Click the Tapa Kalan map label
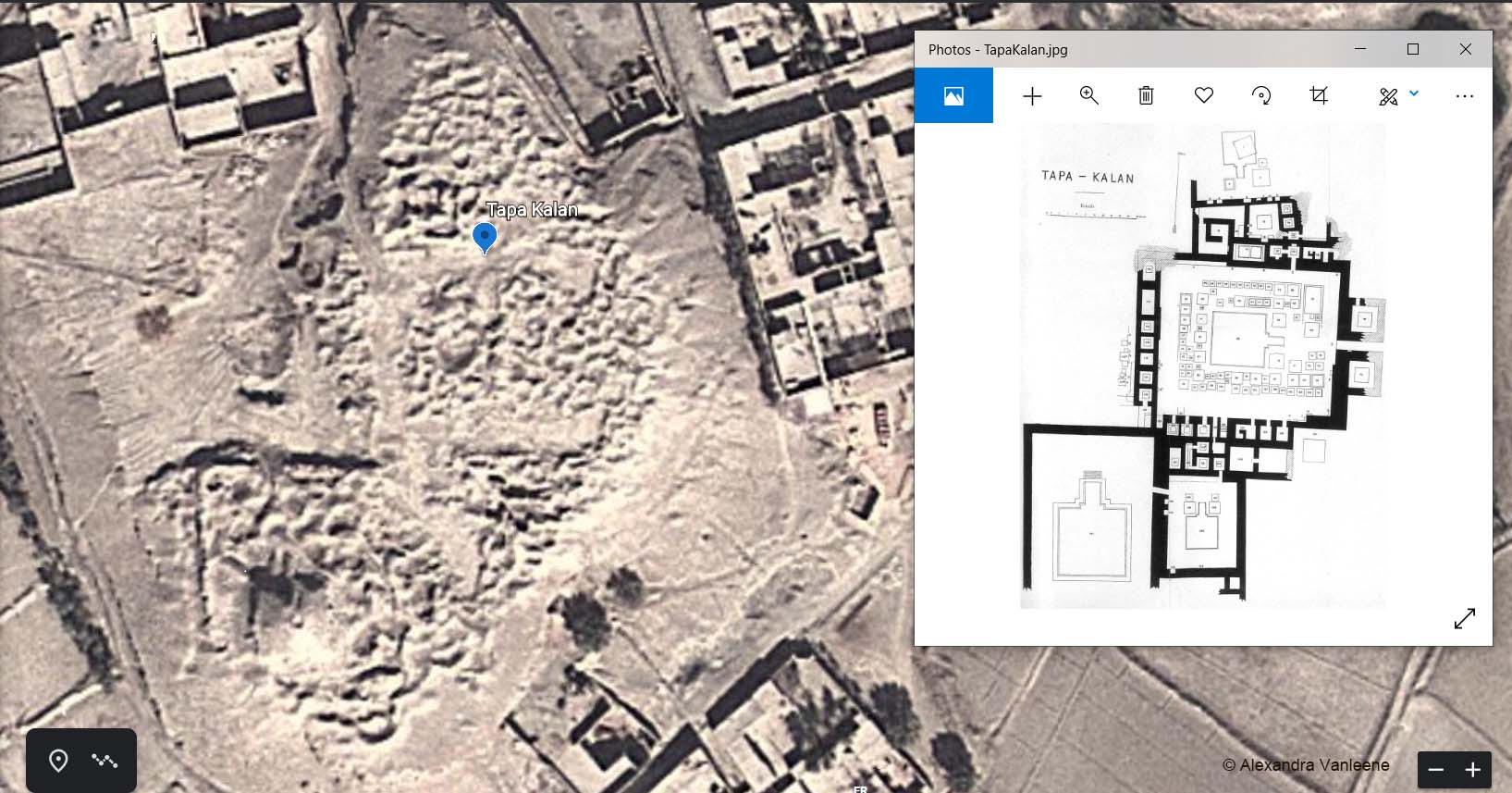The height and width of the screenshot is (793, 1512). pos(532,210)
